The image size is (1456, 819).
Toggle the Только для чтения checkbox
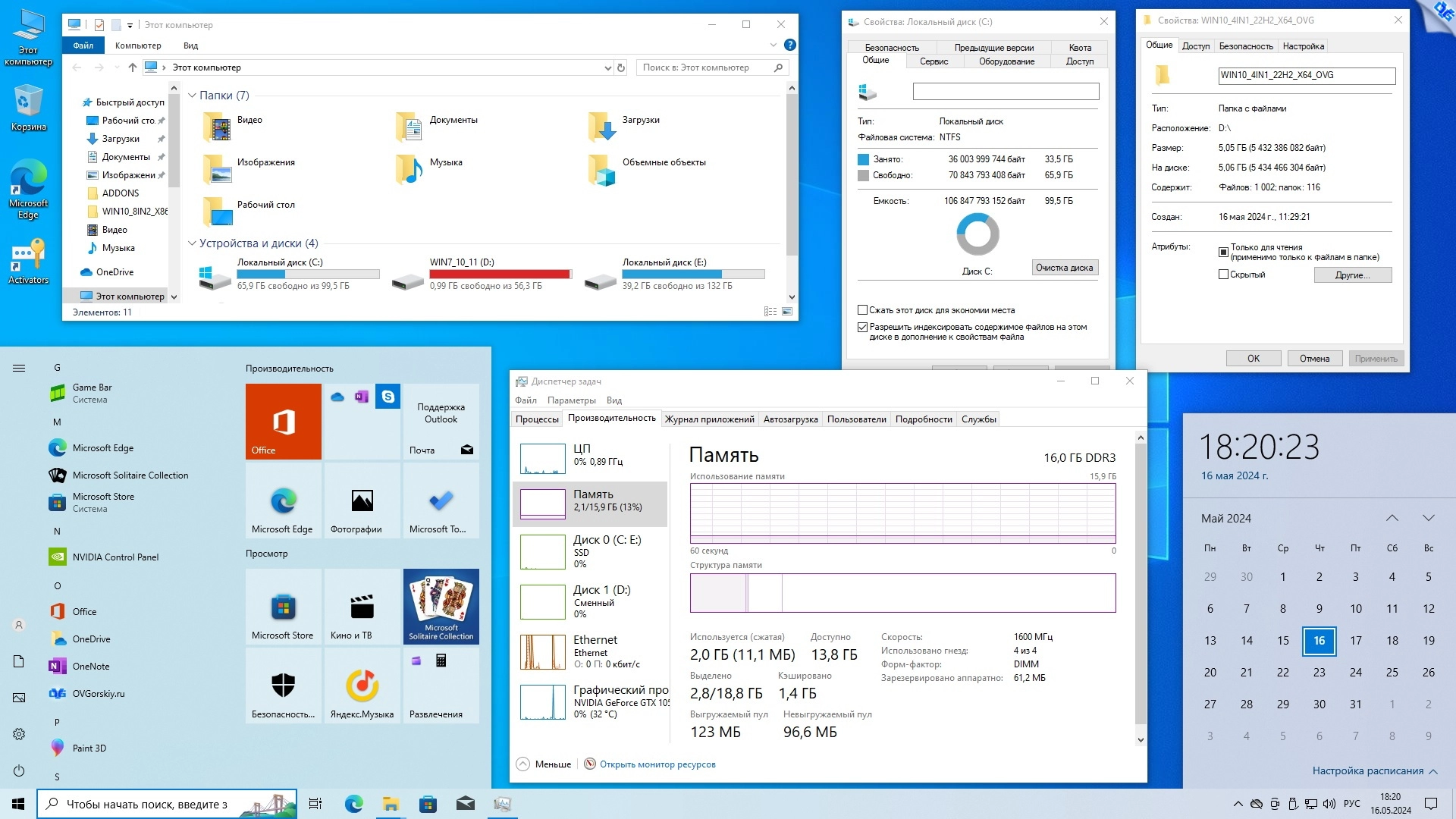1223,252
